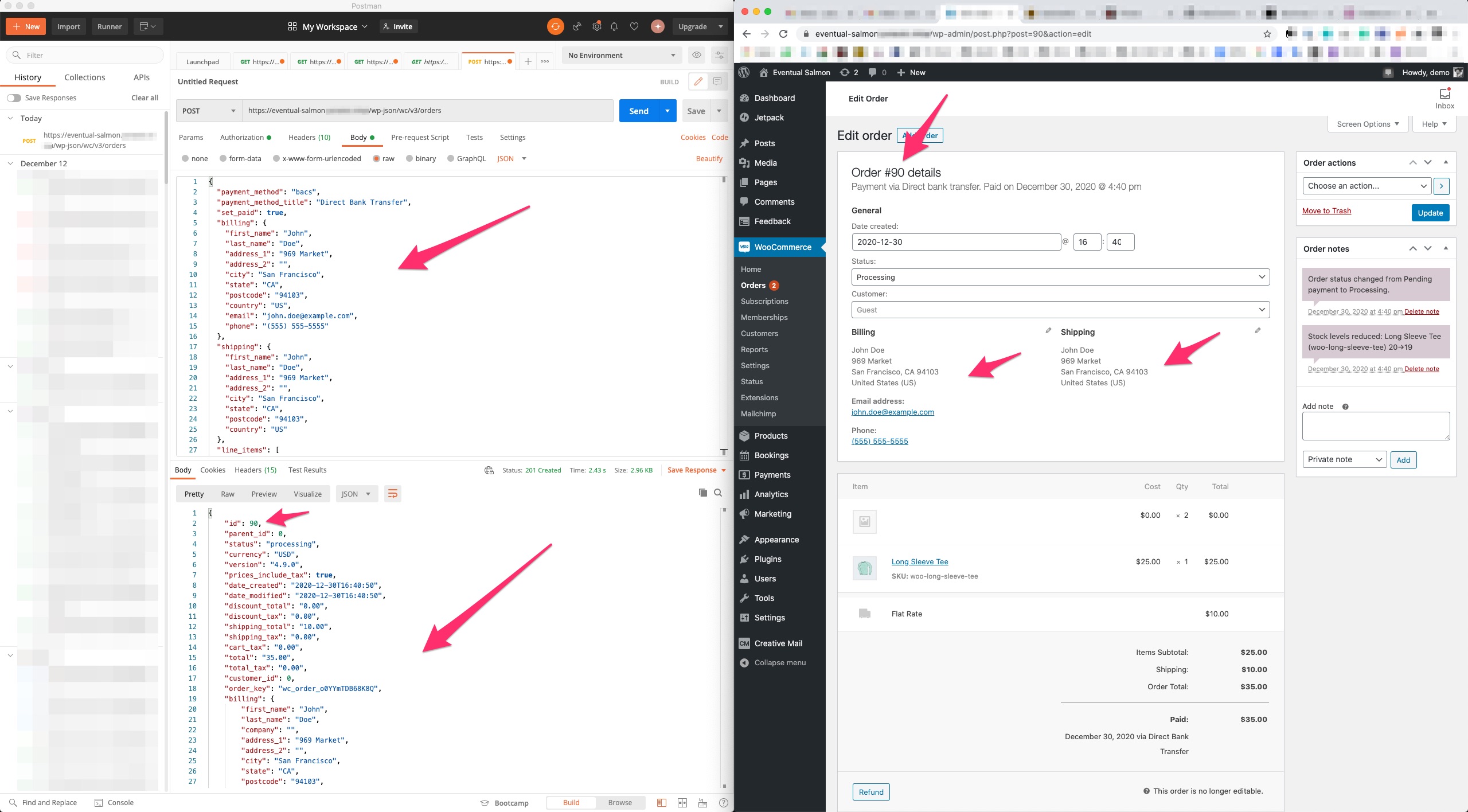Image resolution: width=1468 pixels, height=812 pixels.
Task: Open manage environments settings icon
Action: pos(719,55)
